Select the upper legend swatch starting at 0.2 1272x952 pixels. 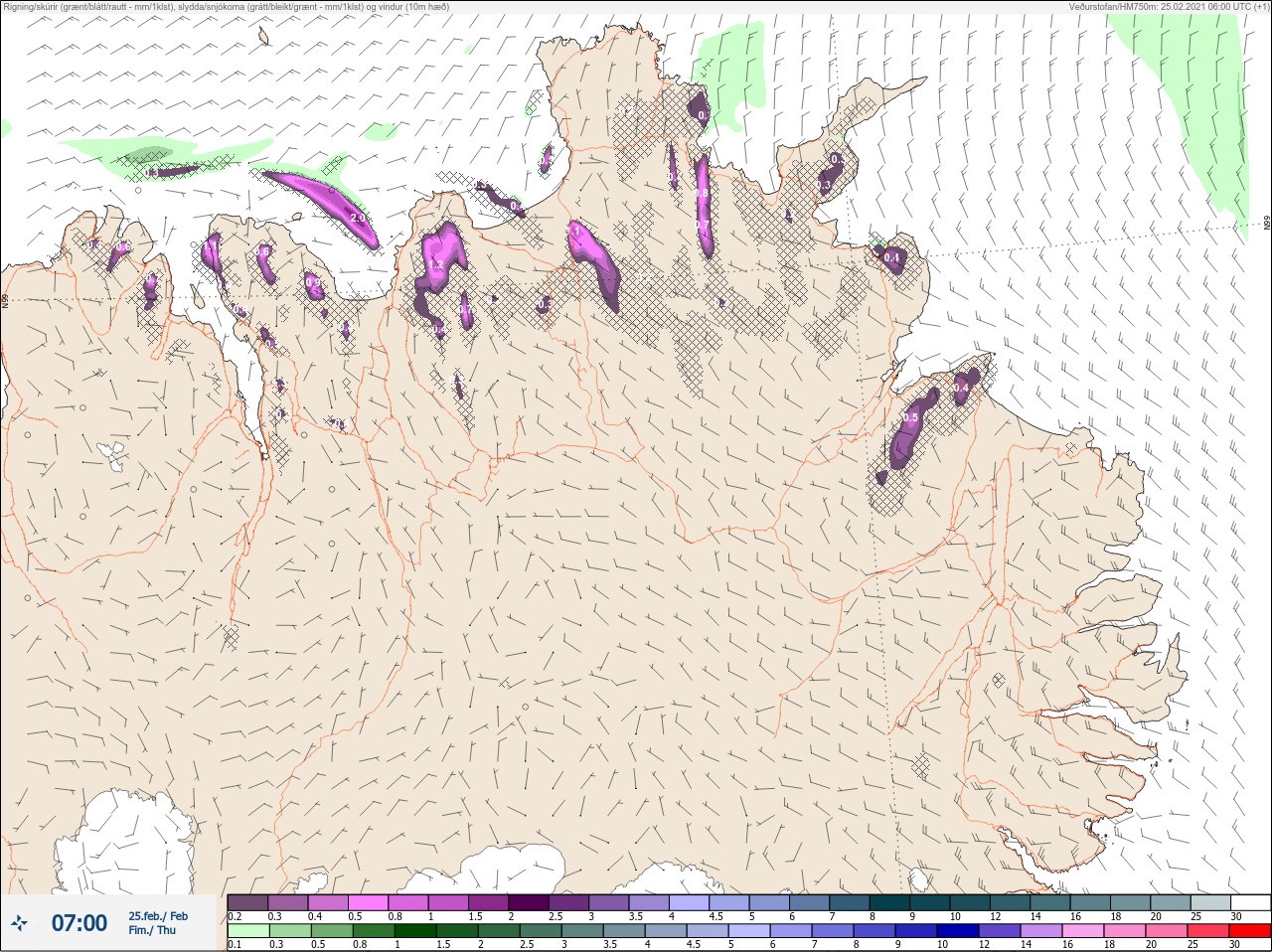(x=247, y=902)
